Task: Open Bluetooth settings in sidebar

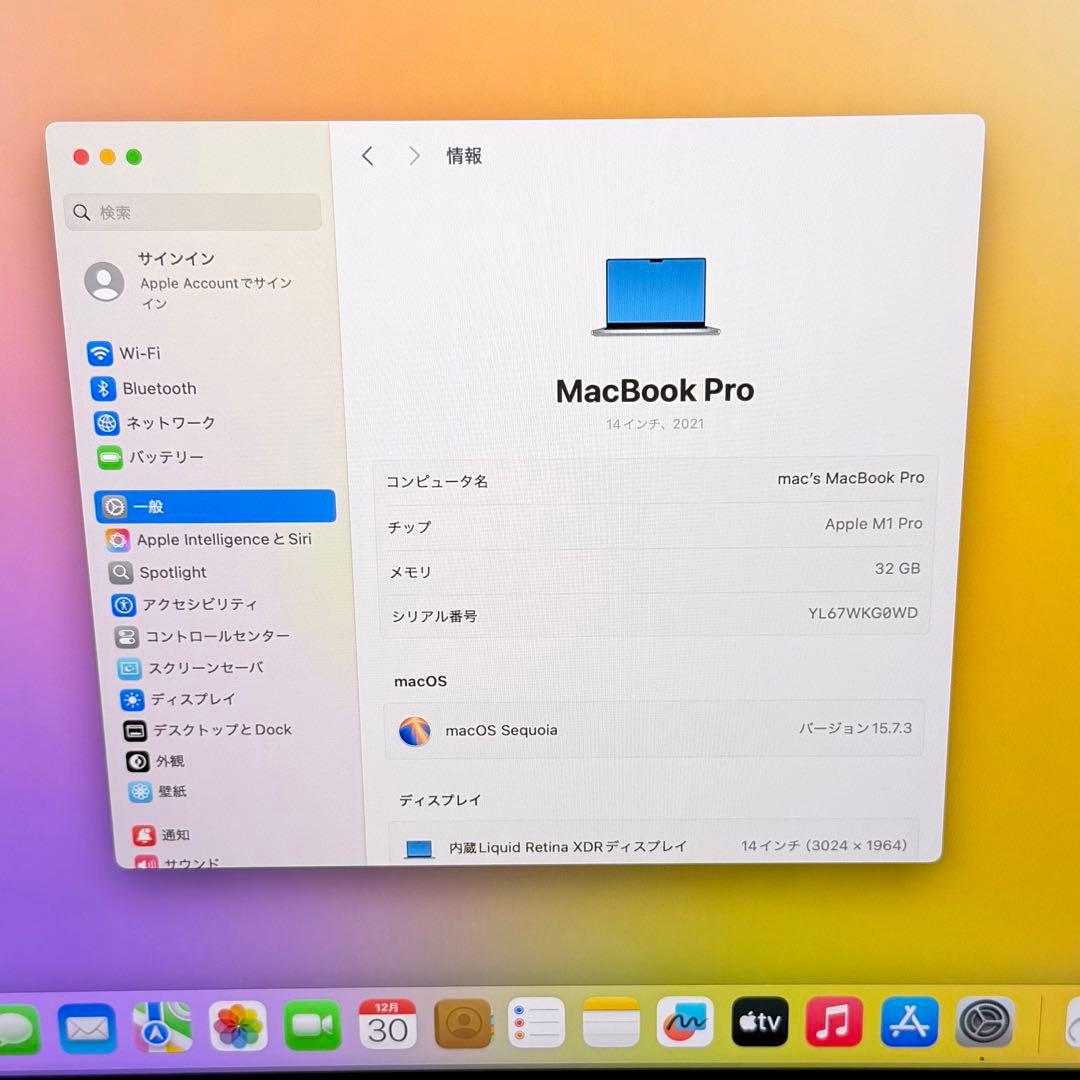Action: [144, 388]
